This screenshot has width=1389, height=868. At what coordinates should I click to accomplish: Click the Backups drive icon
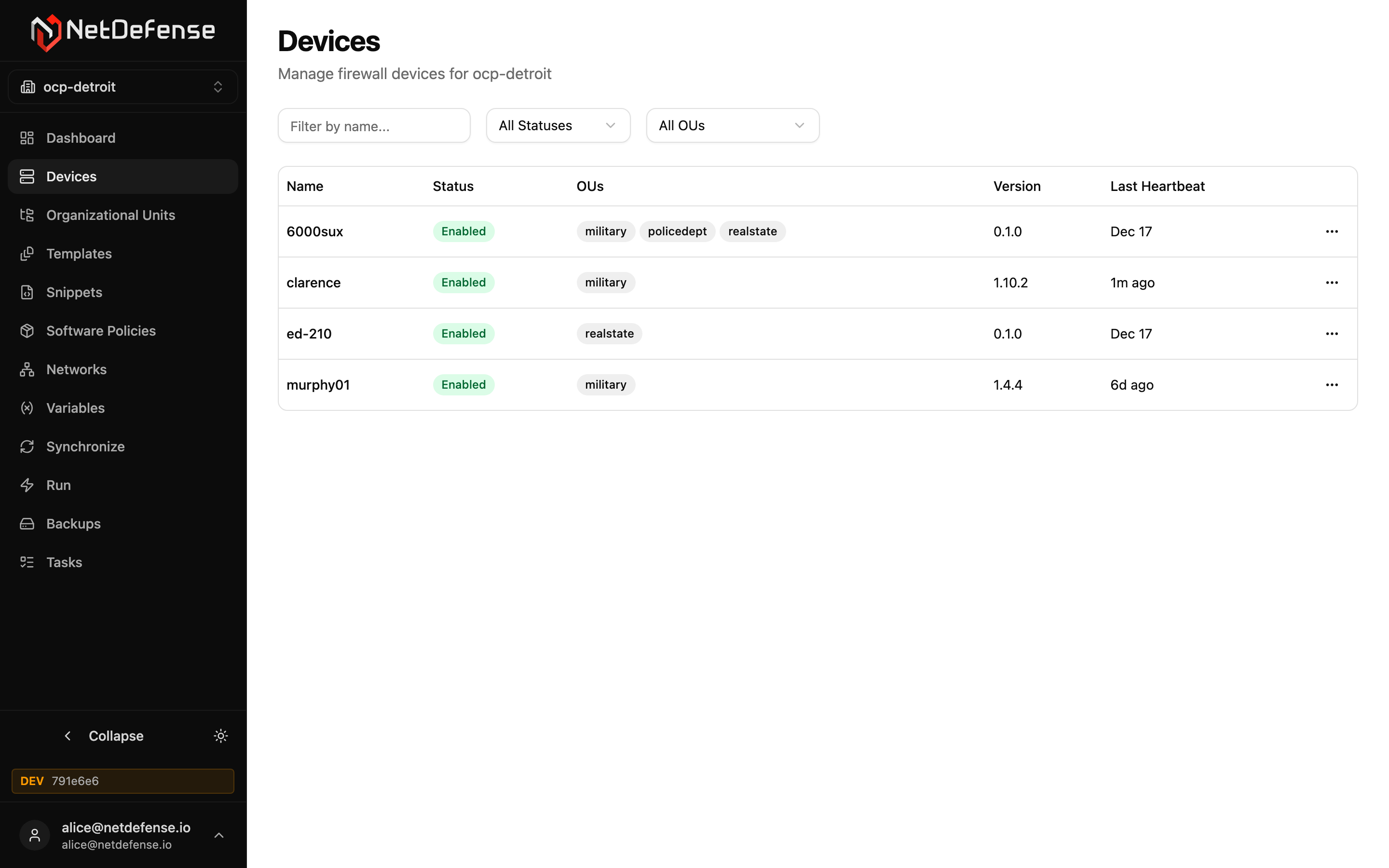27,523
